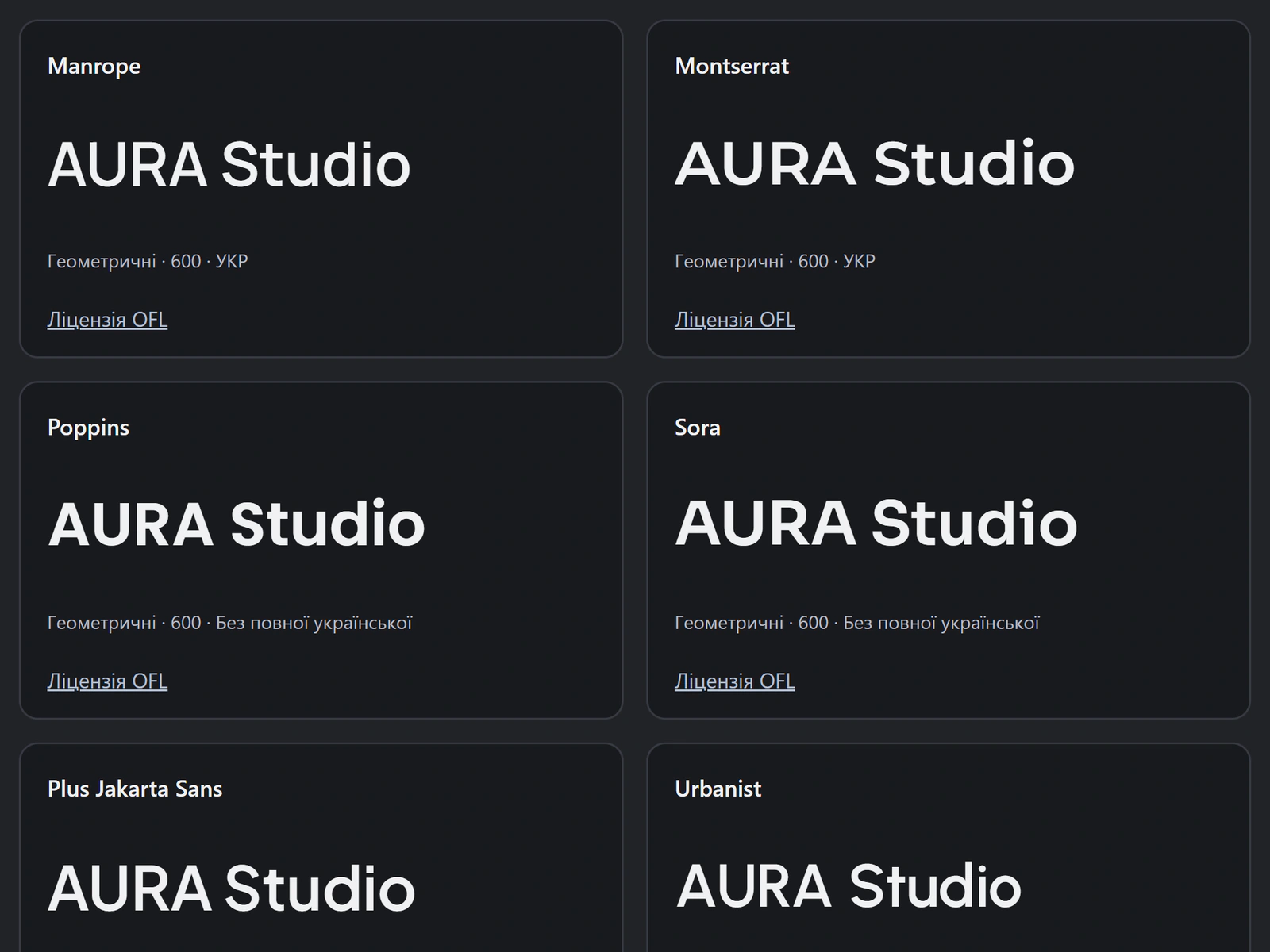This screenshot has height=952, width=1270.
Task: Click the Montserrat metadata line with УКР
Action: coord(775,261)
